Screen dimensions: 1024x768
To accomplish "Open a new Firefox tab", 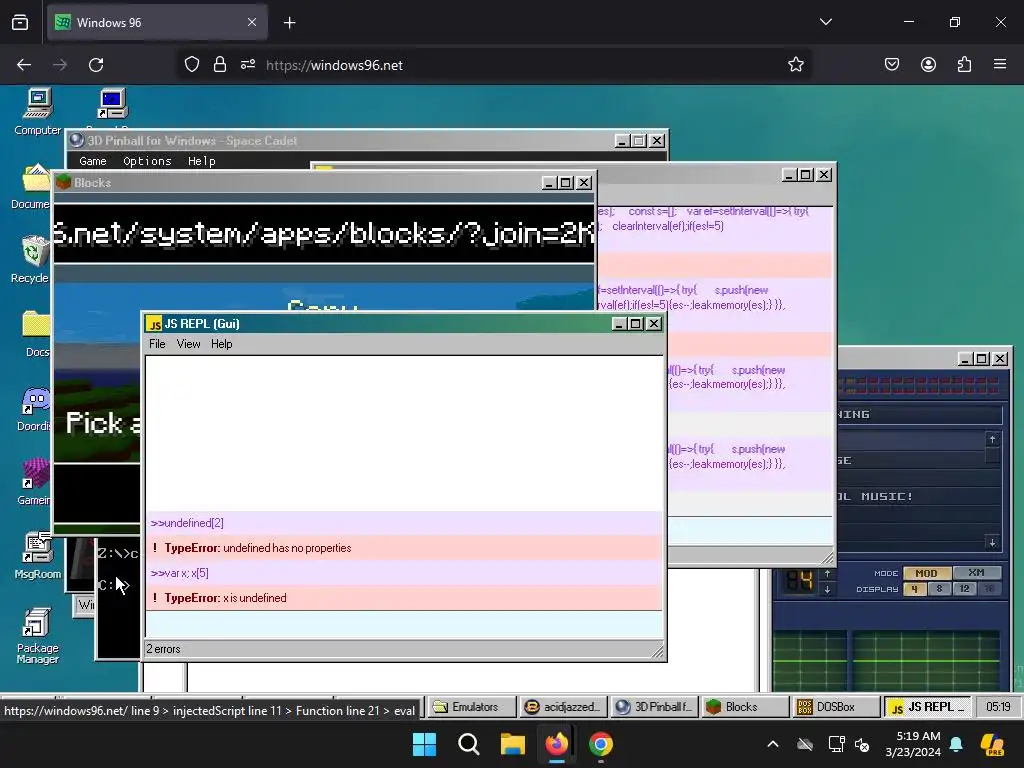I will coord(289,23).
